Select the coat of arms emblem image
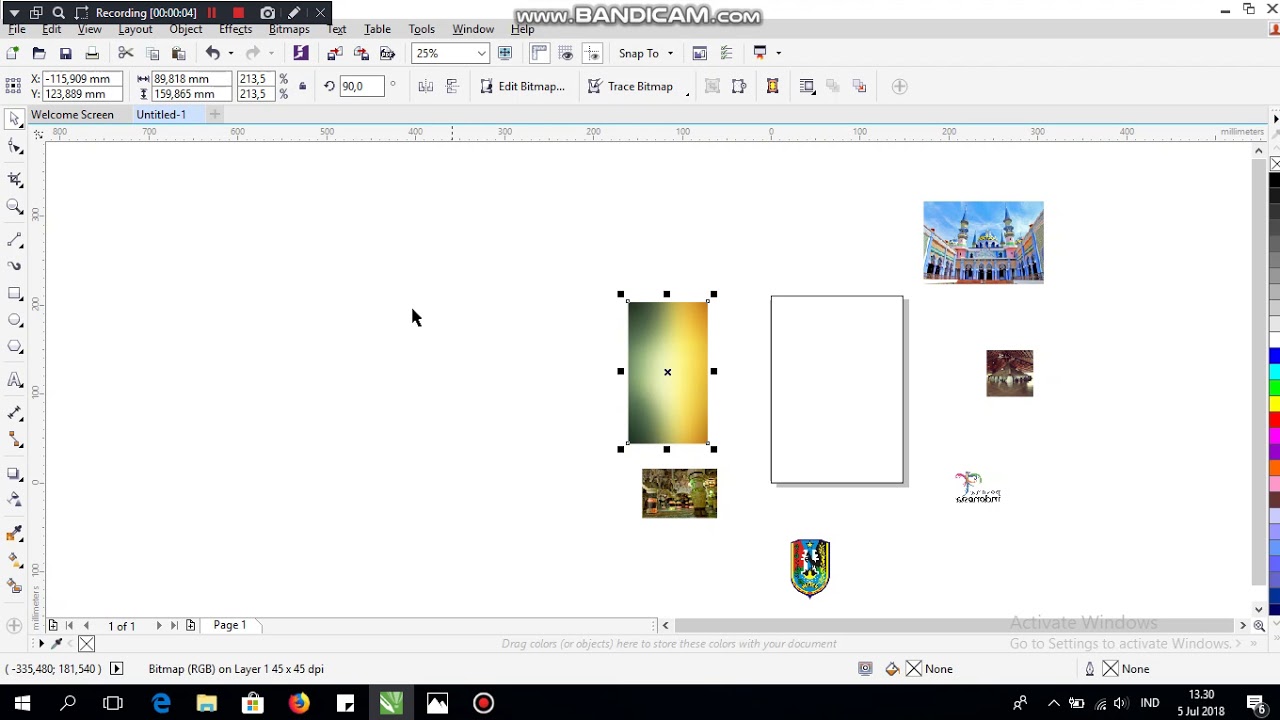Viewport: 1280px width, 720px height. 810,568
